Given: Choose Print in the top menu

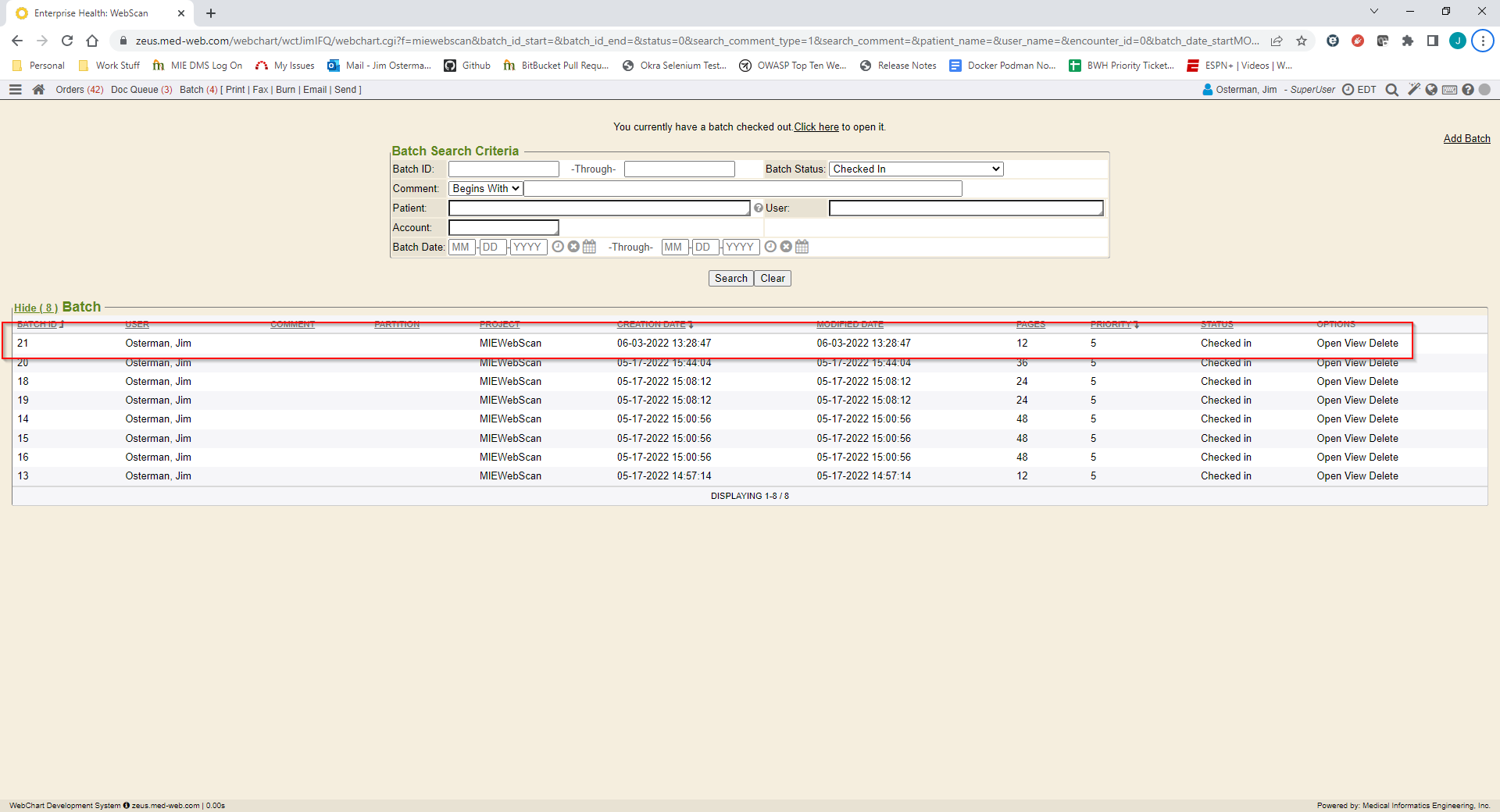Looking at the screenshot, I should coord(235,90).
